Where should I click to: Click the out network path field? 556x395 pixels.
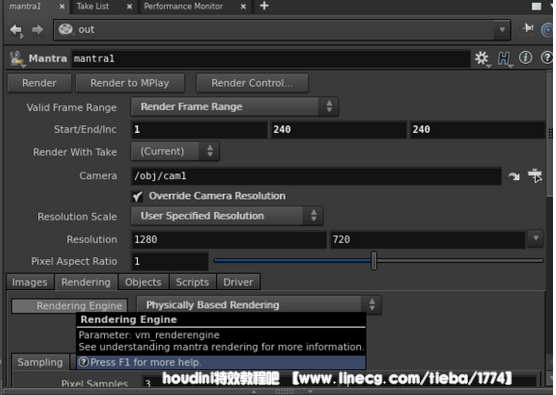tap(282, 30)
